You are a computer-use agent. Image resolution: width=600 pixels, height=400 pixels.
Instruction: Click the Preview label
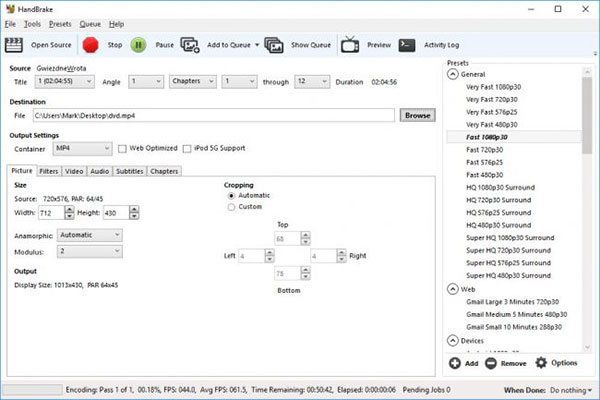tap(379, 45)
